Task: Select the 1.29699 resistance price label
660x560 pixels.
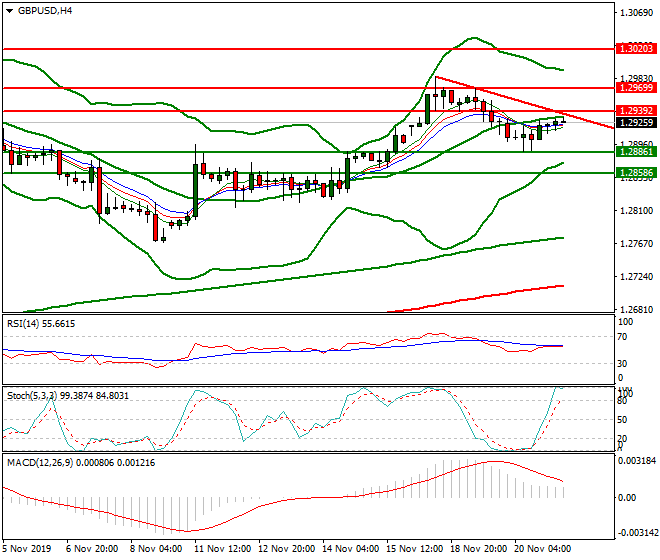Action: point(636,88)
